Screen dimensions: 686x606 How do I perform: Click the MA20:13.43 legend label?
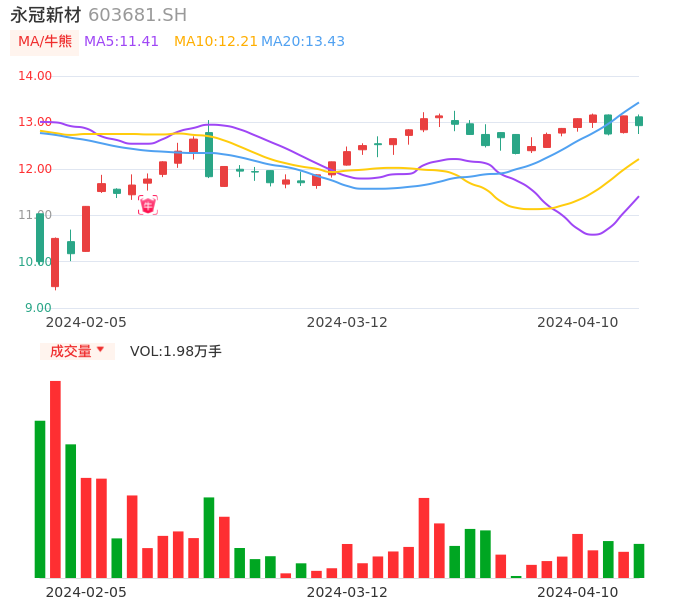(x=303, y=42)
